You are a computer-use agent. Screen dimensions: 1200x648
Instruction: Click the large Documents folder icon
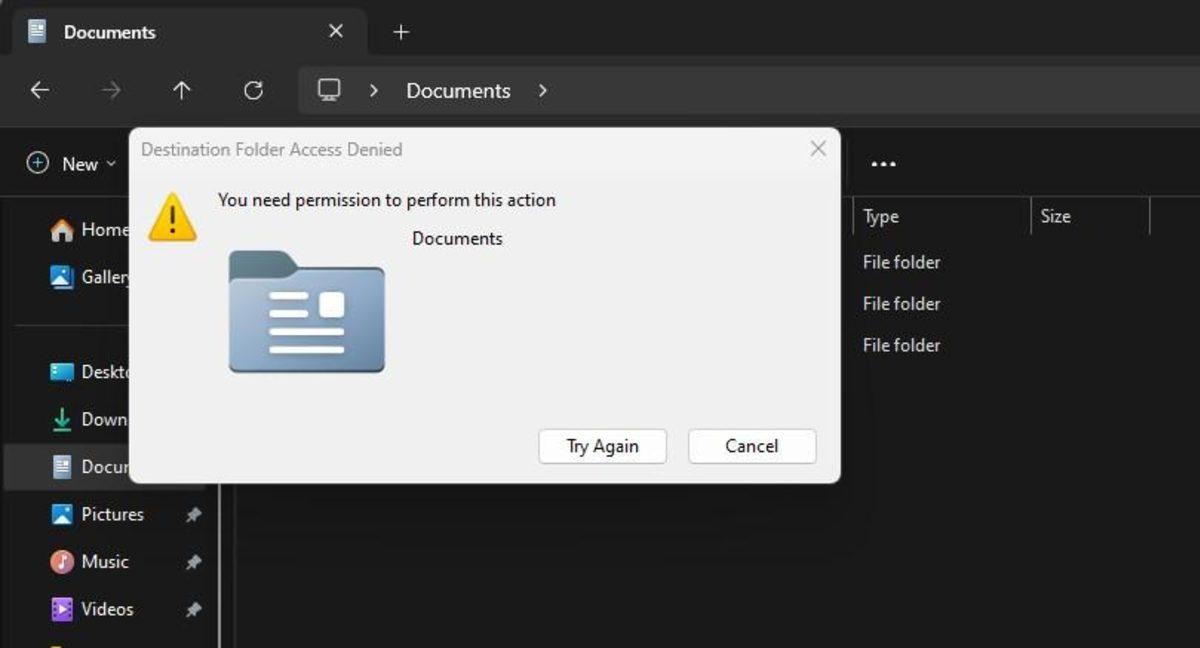click(306, 313)
